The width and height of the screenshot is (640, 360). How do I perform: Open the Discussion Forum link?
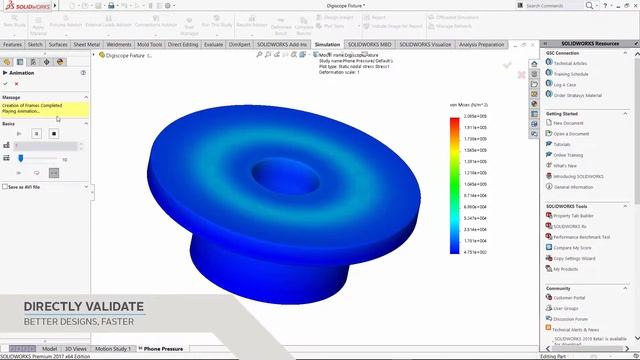click(571, 319)
